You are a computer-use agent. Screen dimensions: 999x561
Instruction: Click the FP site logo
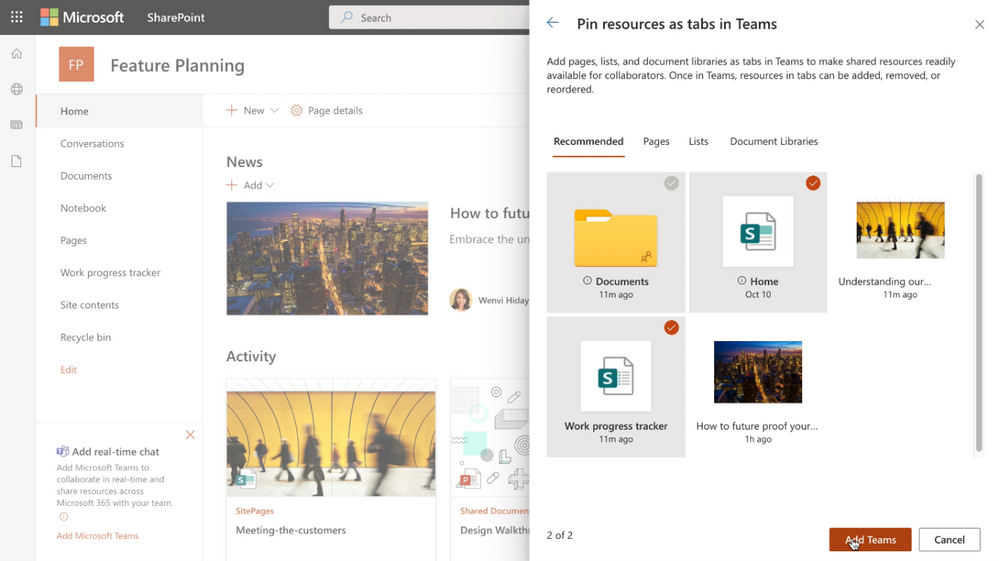pos(76,64)
